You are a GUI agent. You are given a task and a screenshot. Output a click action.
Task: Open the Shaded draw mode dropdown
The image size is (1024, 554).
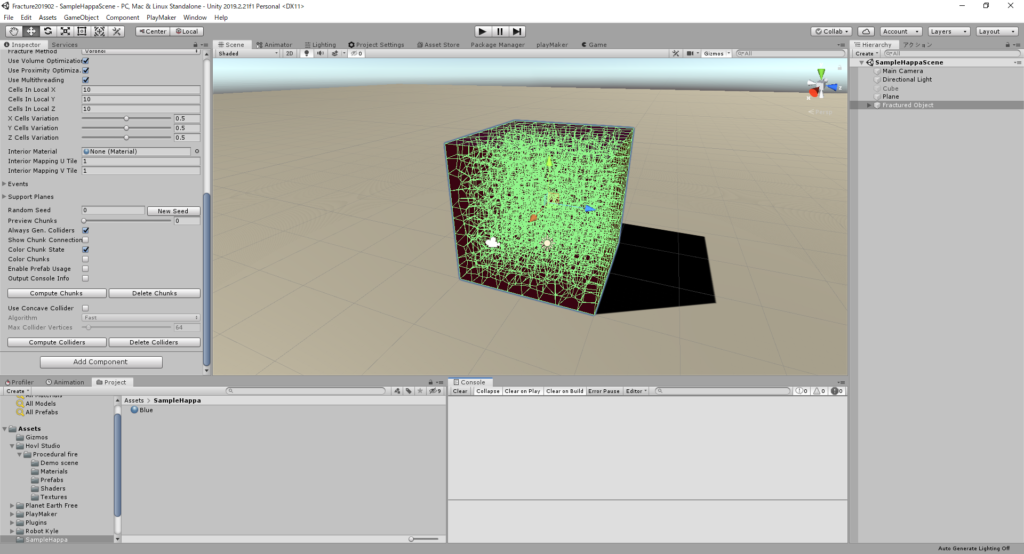click(248, 54)
